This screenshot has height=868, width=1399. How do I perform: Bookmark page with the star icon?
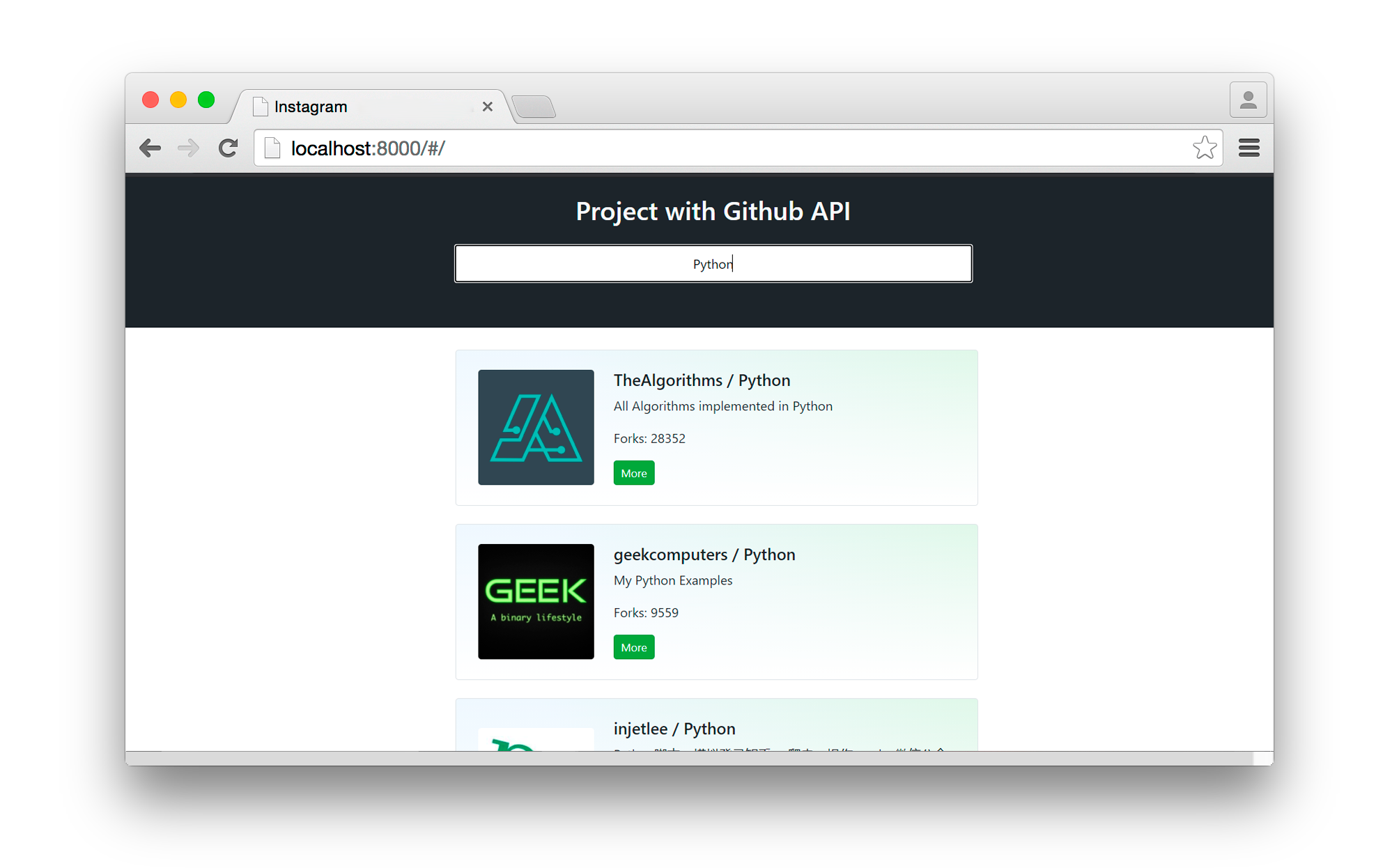click(x=1204, y=148)
